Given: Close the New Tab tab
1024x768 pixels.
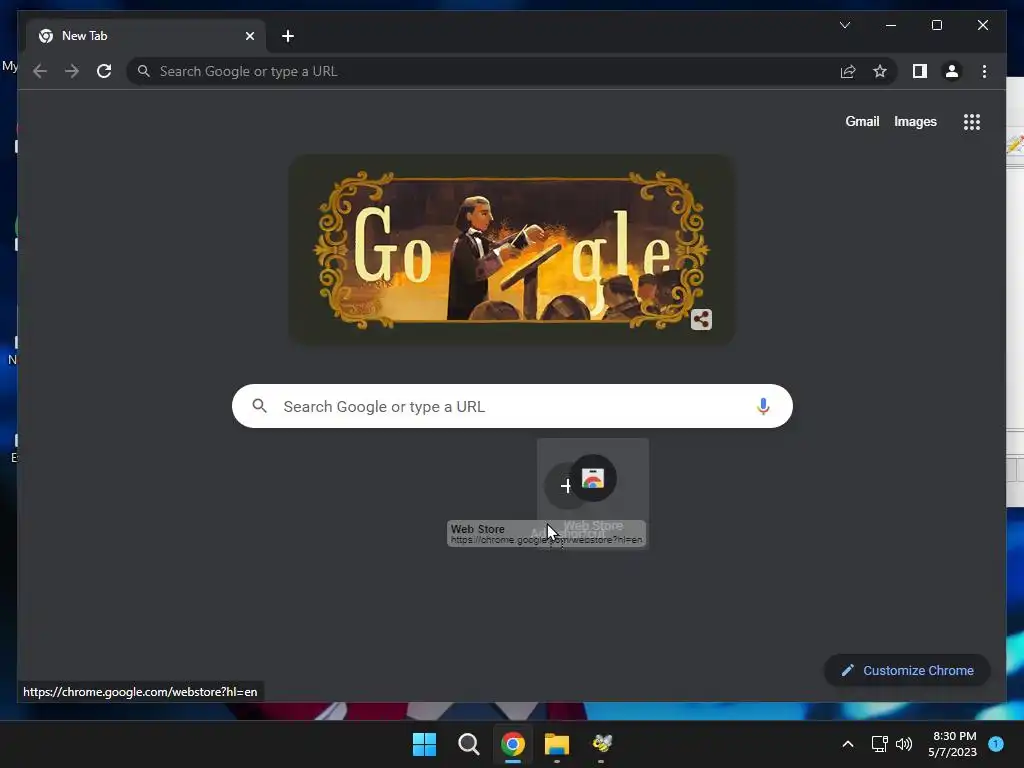Looking at the screenshot, I should 249,36.
